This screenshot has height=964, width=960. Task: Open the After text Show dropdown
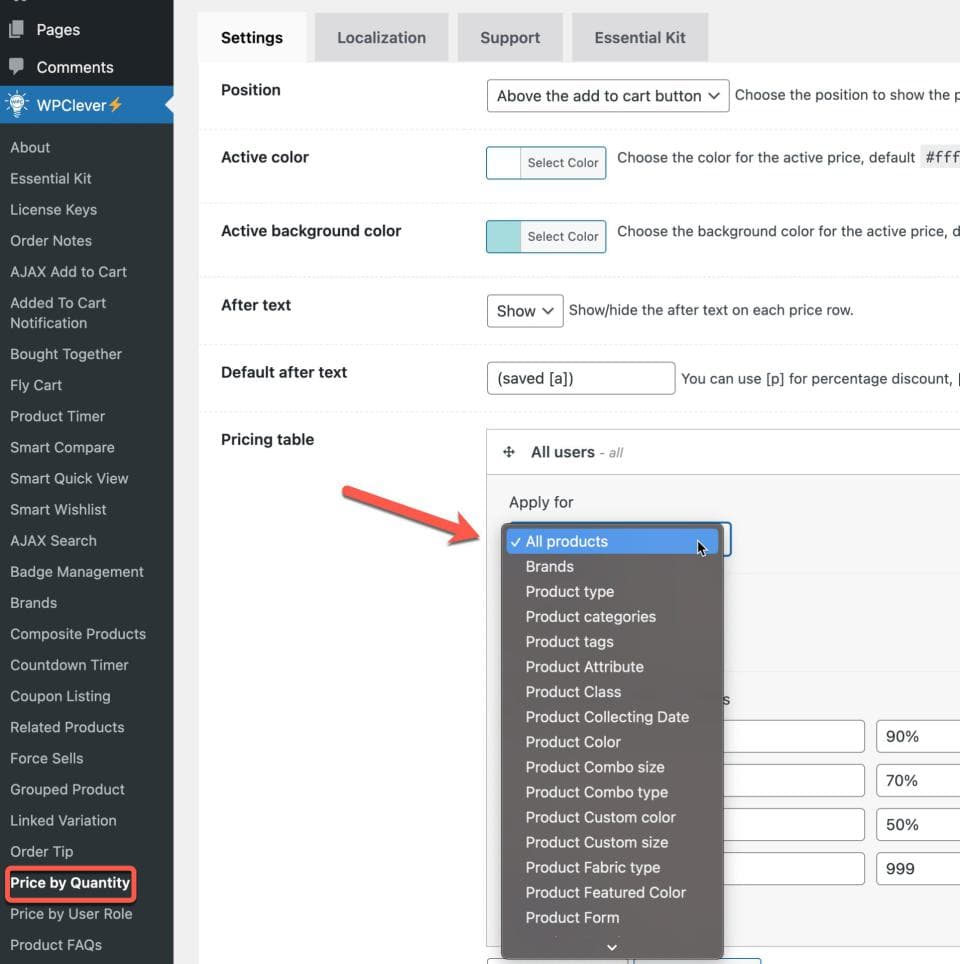coord(525,311)
